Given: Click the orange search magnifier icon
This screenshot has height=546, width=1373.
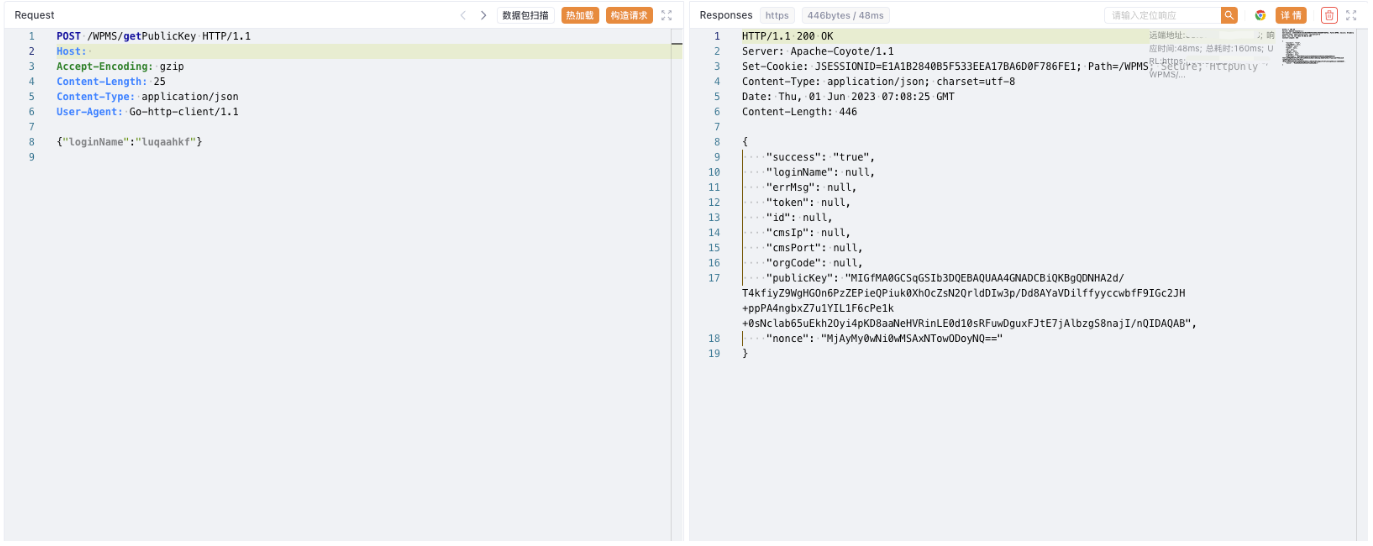Looking at the screenshot, I should 1229,15.
